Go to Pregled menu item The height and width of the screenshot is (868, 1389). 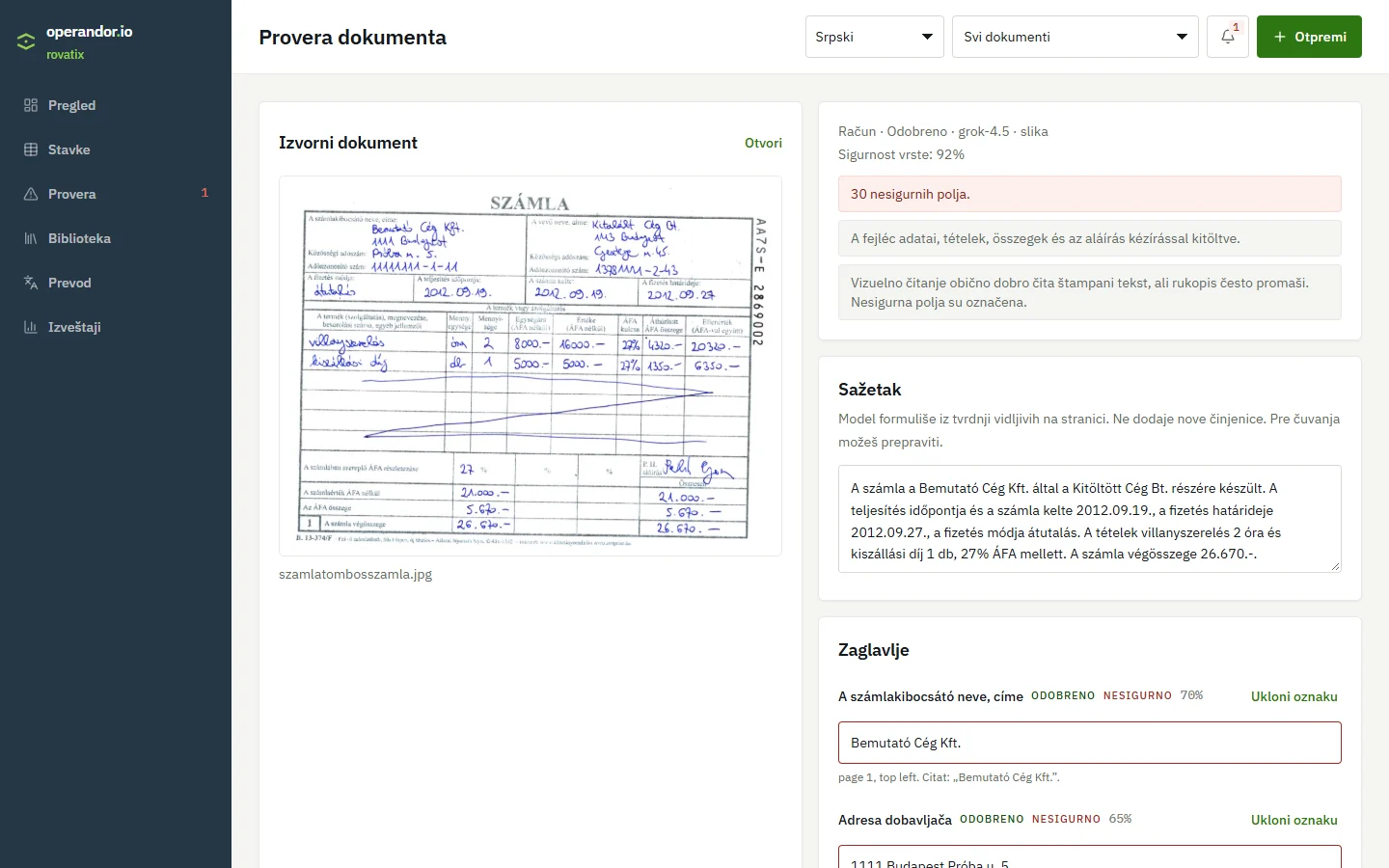(116, 105)
